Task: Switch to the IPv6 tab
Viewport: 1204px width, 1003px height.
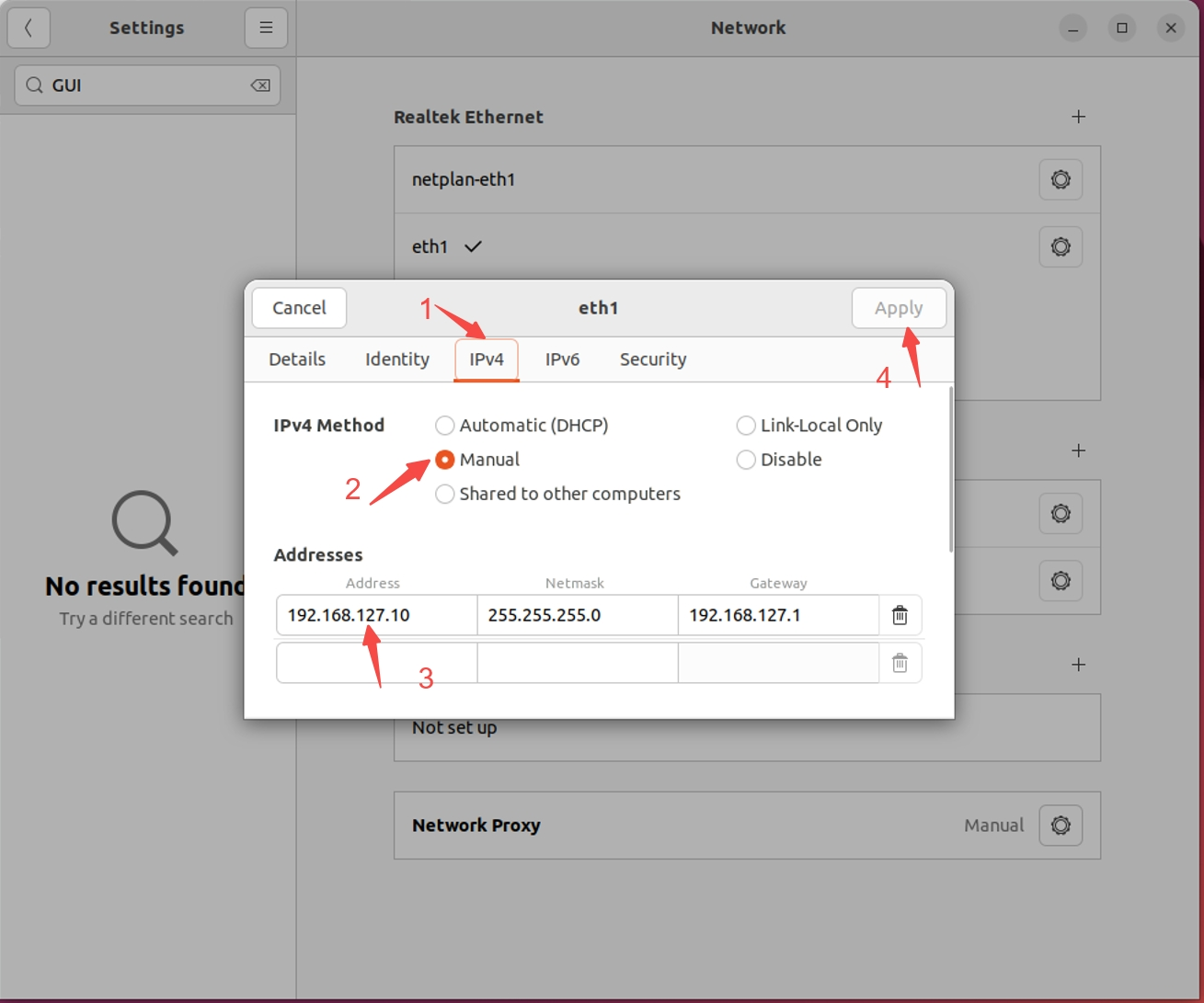Action: pos(562,359)
